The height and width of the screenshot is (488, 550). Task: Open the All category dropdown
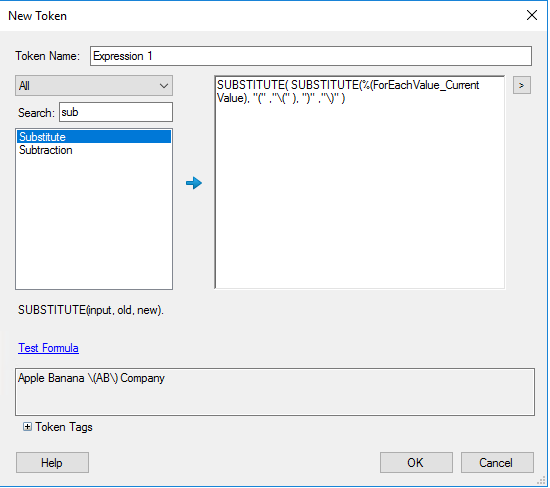(x=94, y=86)
